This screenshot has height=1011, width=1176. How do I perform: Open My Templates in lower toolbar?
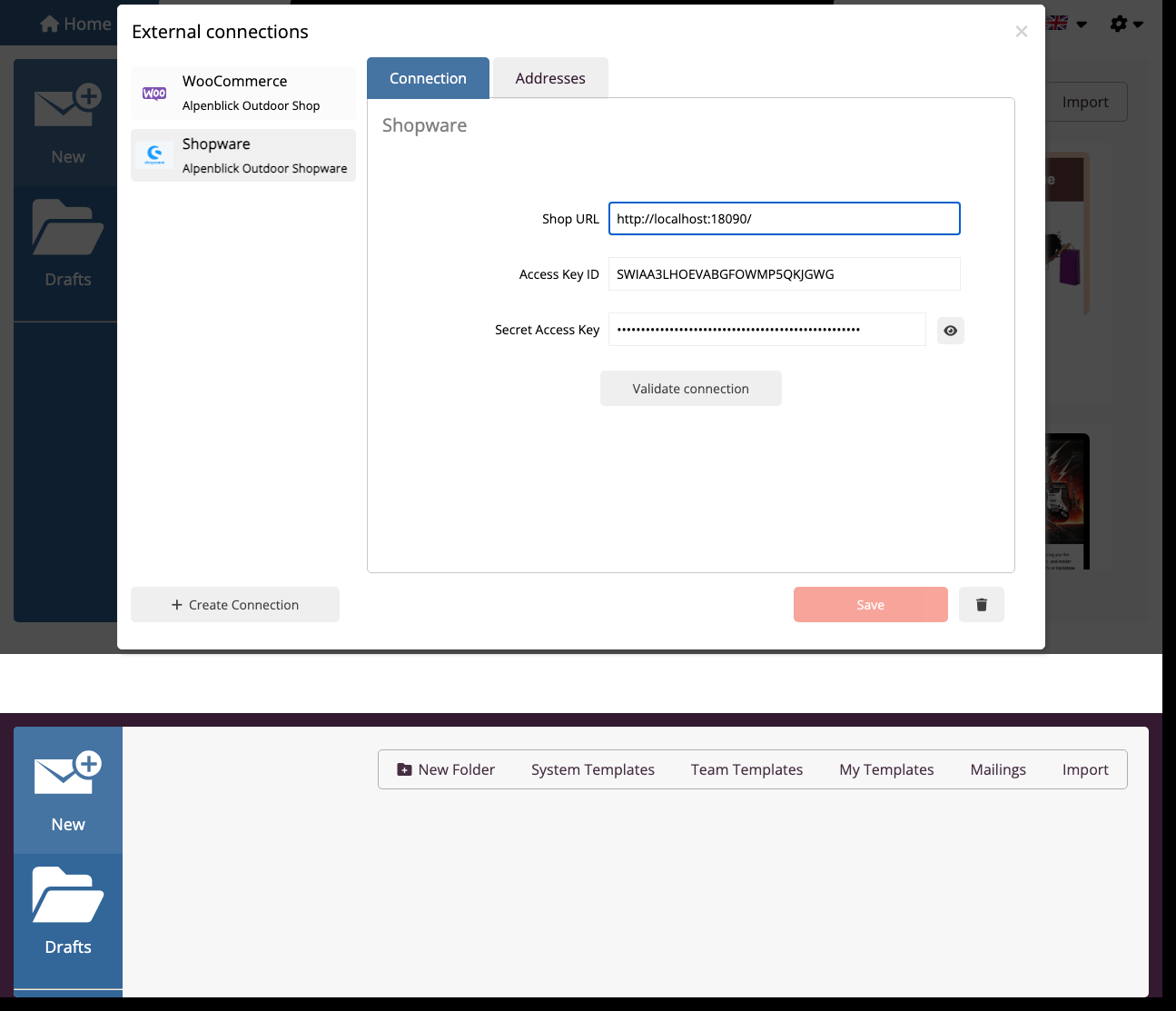887,769
